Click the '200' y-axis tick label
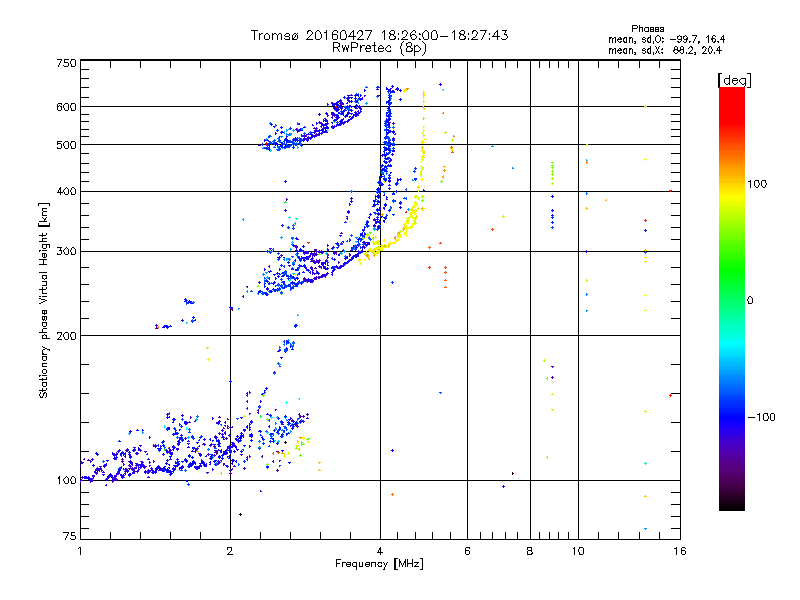This screenshot has height=600, width=800. 66,336
